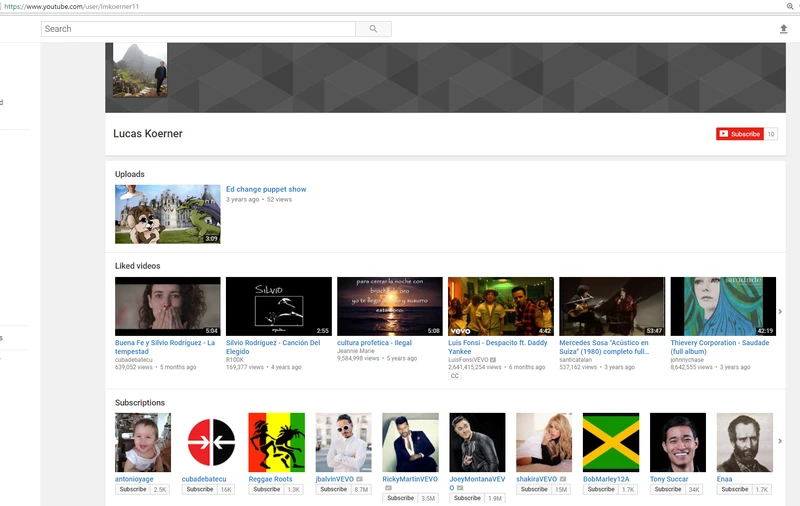Subscribe to Reggae Roots
Image resolution: width=800 pixels, height=506 pixels.
pyautogui.click(x=266, y=489)
